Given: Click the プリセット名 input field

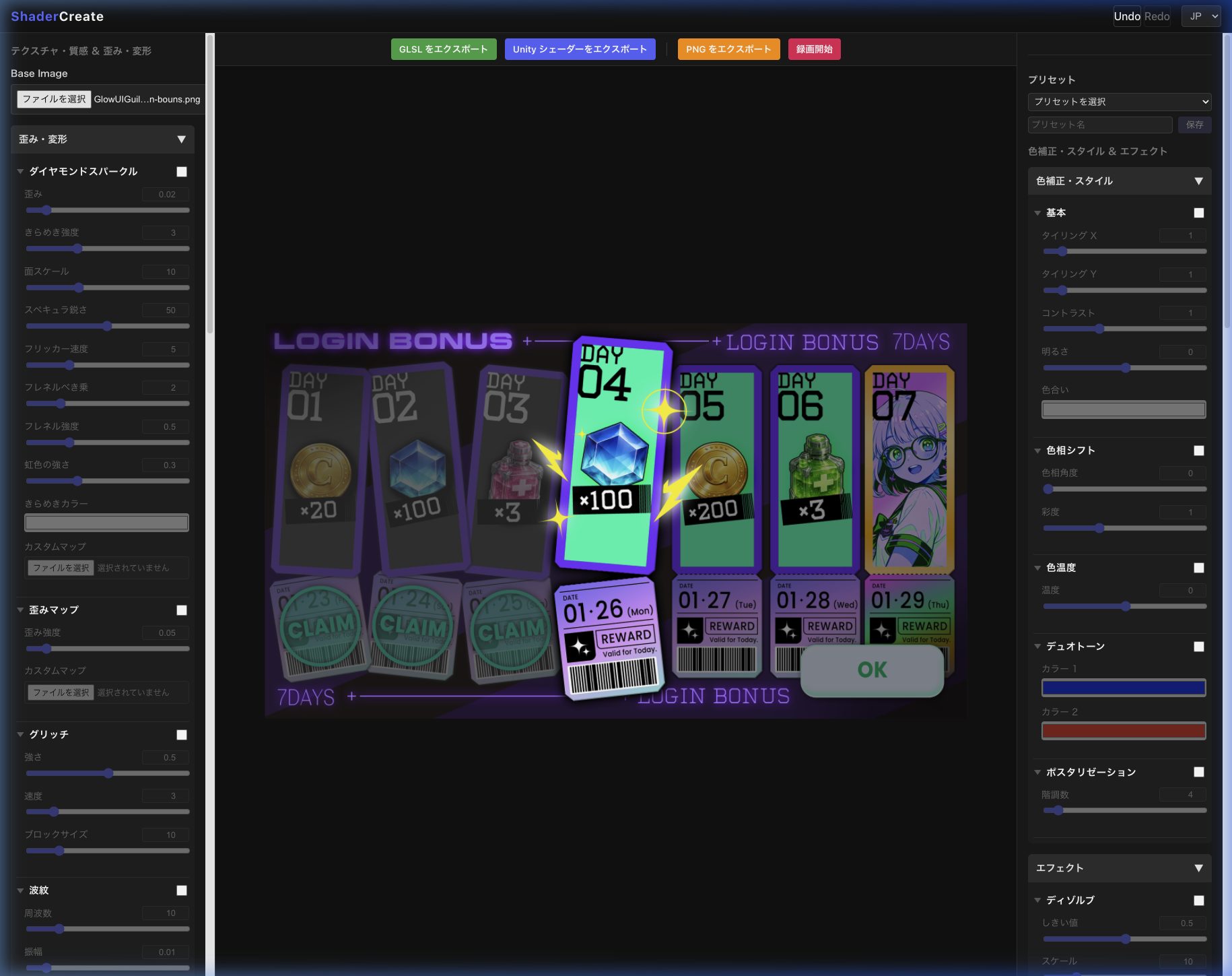Looking at the screenshot, I should pos(1099,125).
